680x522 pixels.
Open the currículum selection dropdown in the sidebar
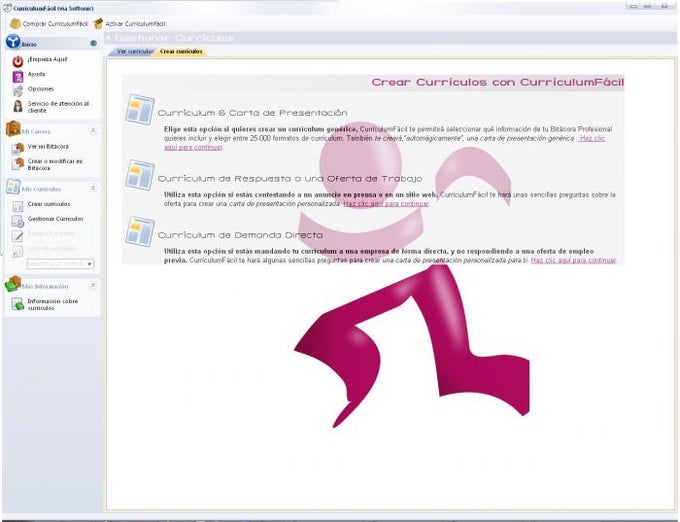point(60,264)
